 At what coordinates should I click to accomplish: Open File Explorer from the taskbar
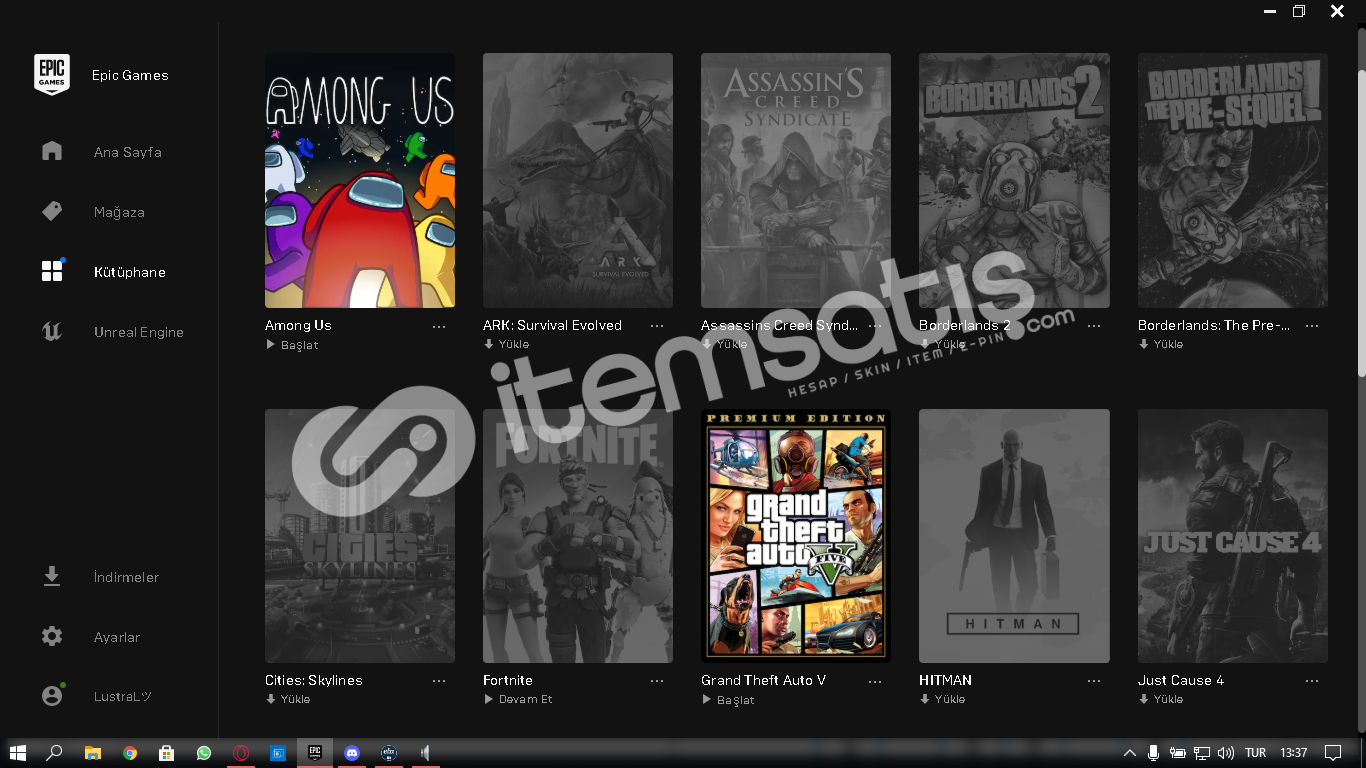[92, 752]
